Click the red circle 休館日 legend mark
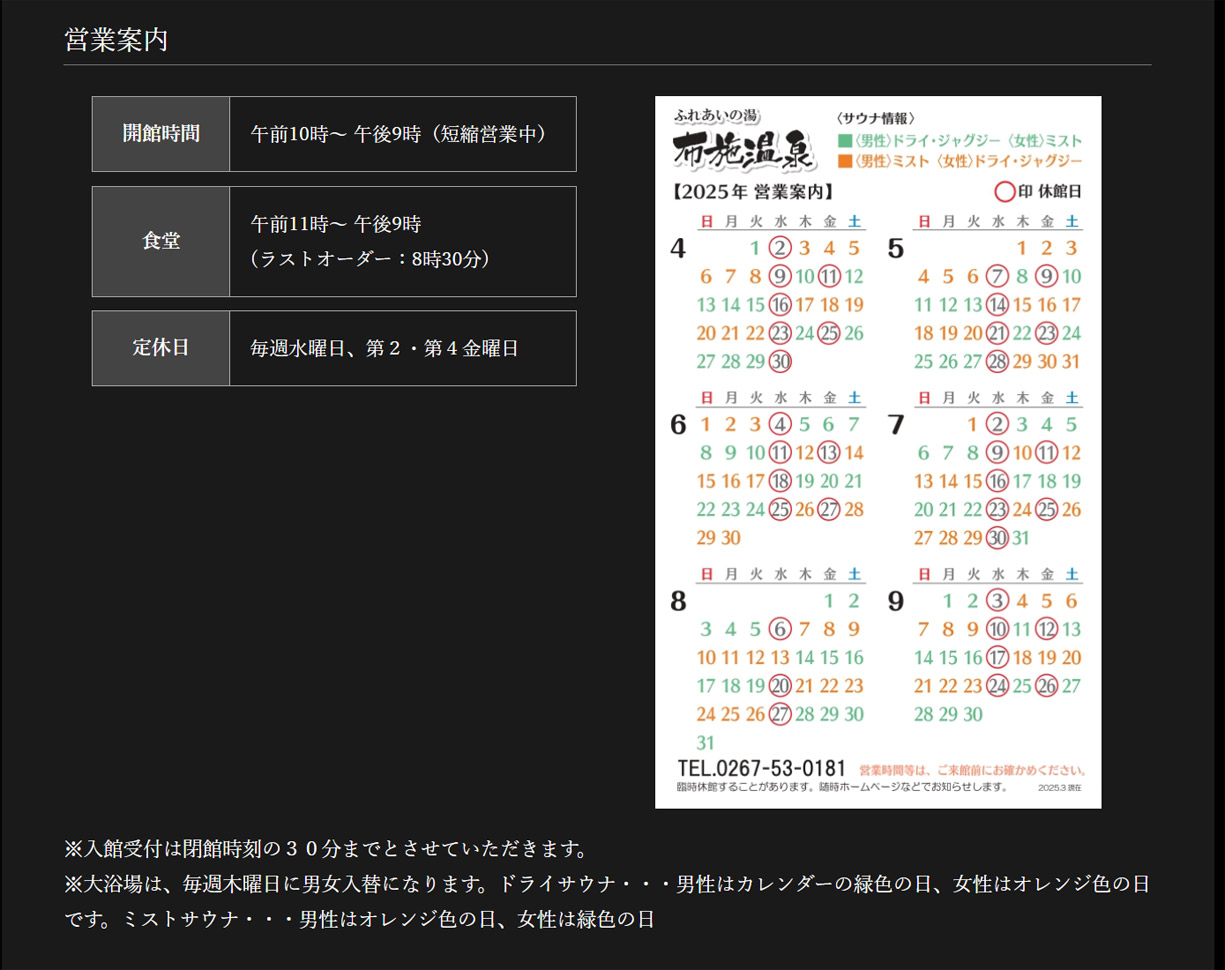Screen dimensions: 1225x970 [x=1004, y=190]
